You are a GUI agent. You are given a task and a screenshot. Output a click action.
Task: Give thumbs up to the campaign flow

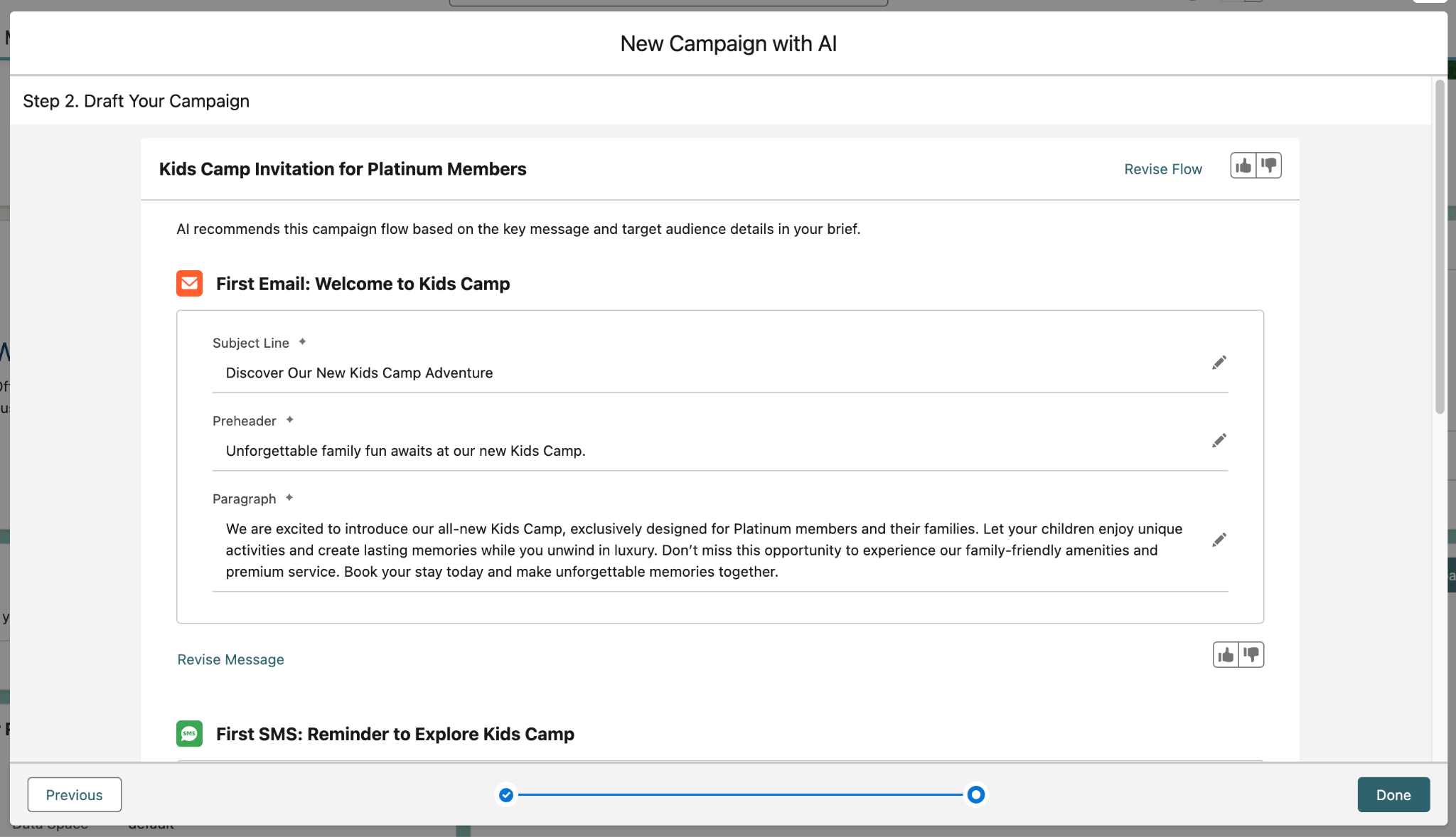coord(1243,166)
